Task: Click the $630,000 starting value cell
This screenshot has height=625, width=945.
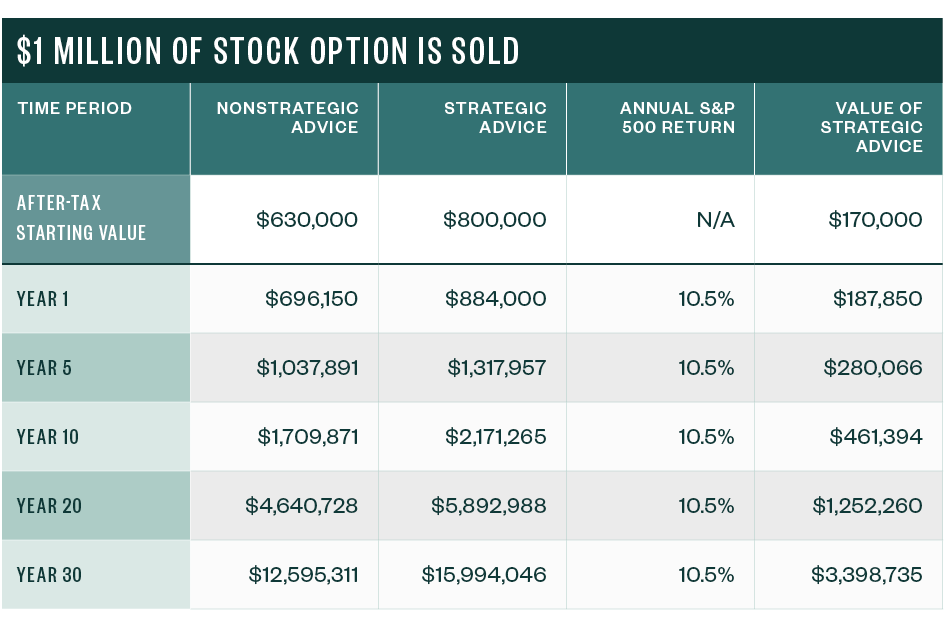Action: 307,219
